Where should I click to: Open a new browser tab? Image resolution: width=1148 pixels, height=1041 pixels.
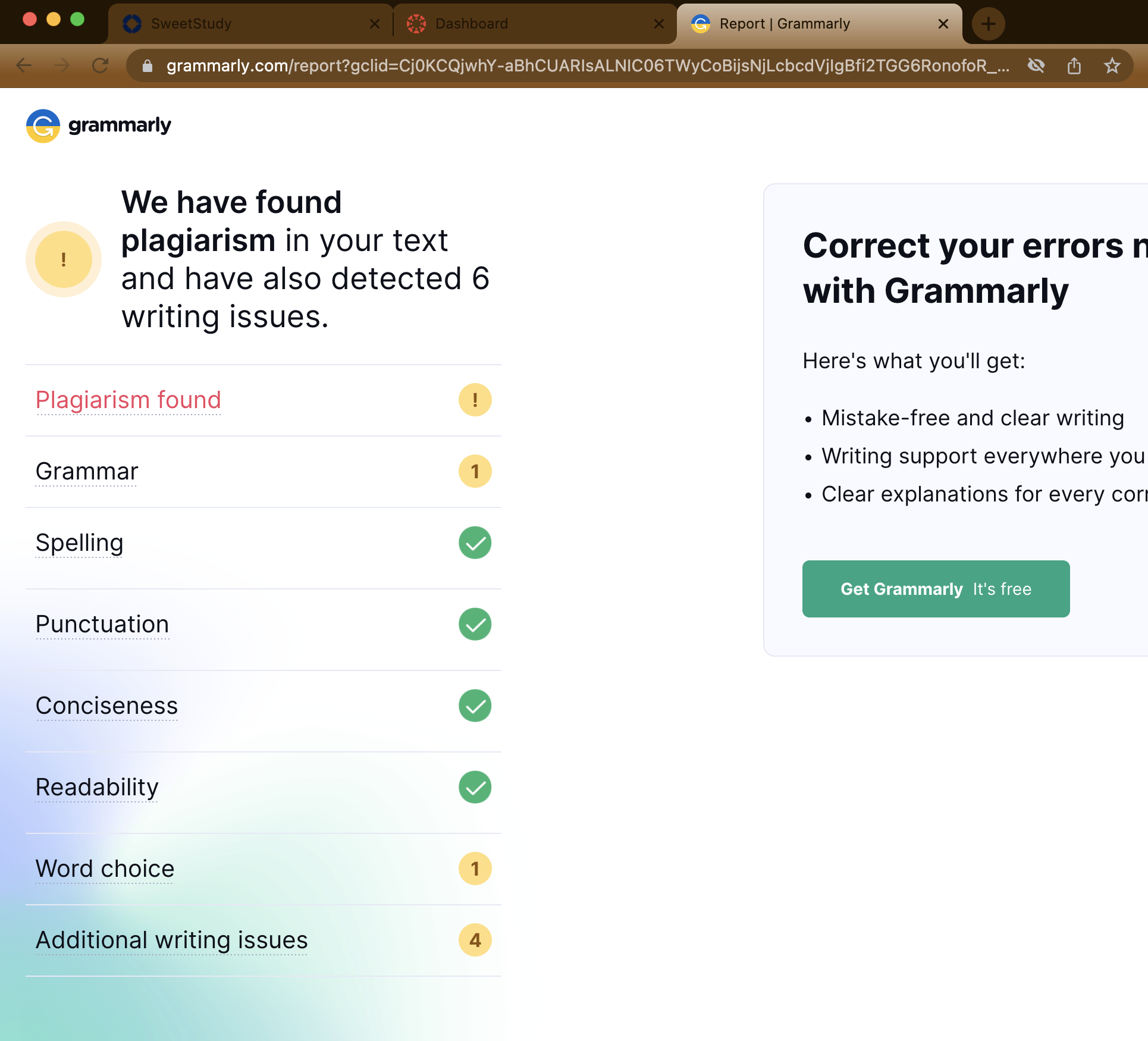(x=988, y=24)
